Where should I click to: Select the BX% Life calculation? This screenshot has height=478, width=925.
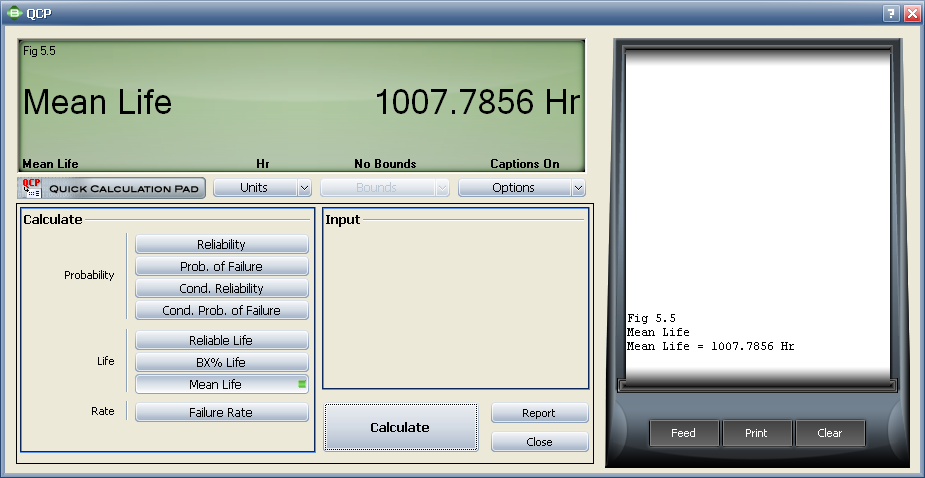[x=221, y=362]
